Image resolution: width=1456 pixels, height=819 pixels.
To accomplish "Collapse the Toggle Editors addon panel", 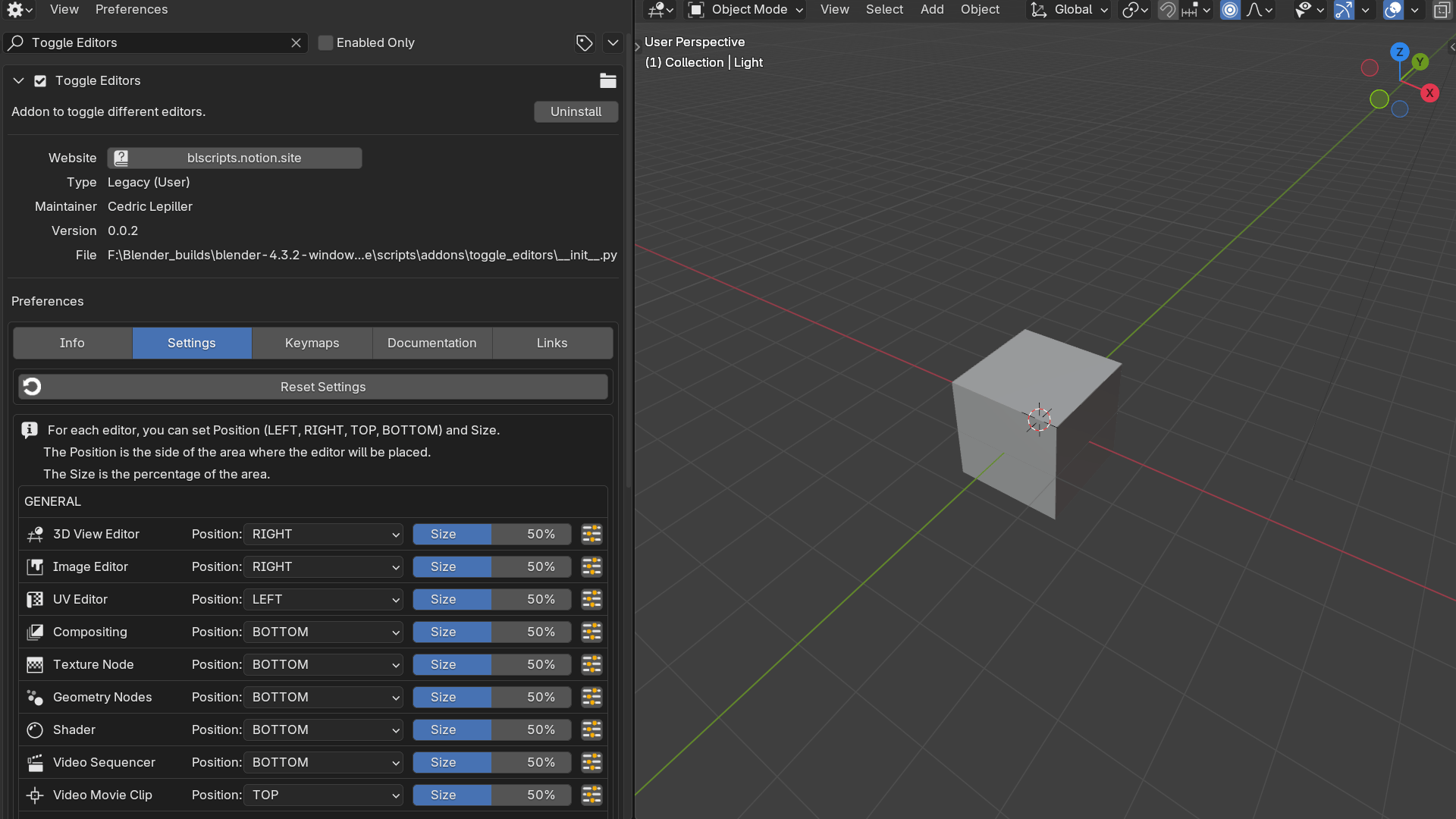I will [19, 81].
